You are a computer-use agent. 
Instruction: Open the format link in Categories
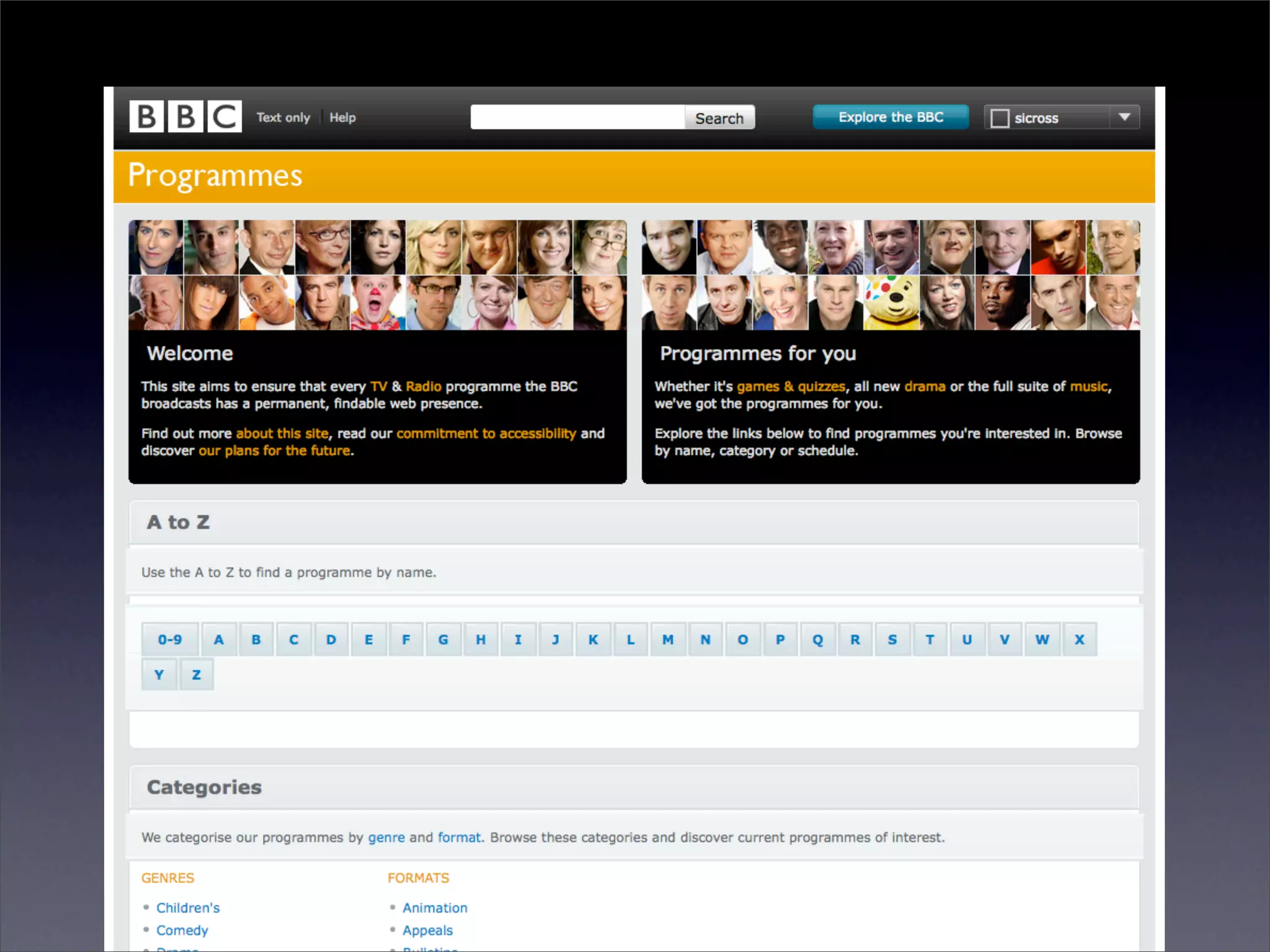[x=459, y=837]
